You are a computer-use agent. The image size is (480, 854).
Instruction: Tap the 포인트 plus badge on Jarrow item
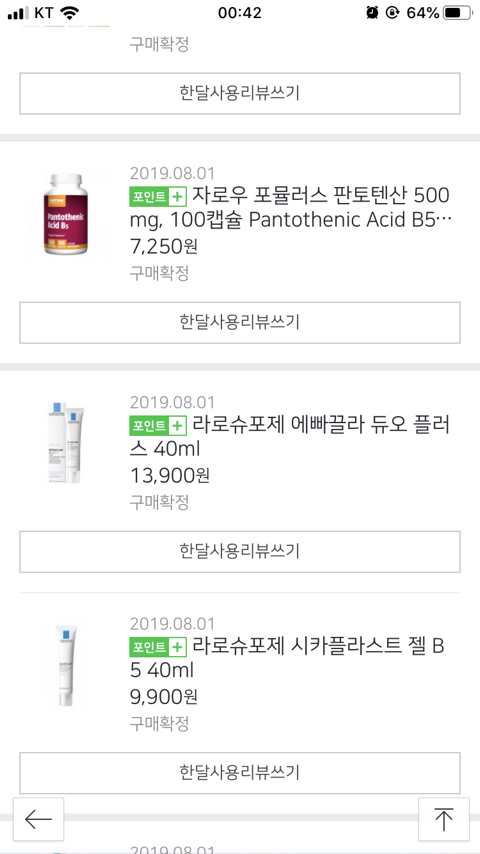point(158,196)
